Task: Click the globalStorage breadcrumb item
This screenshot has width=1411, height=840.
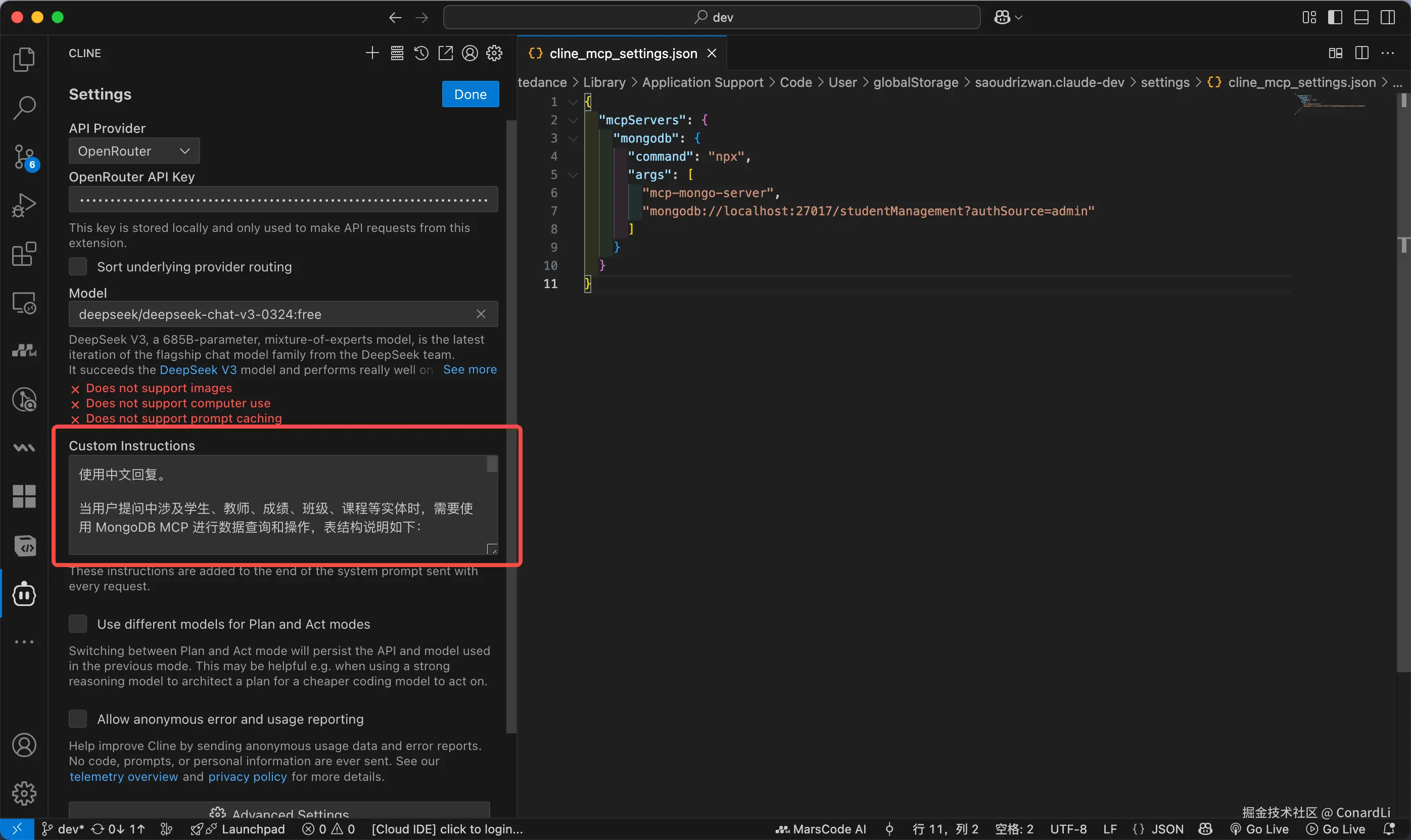Action: (x=915, y=83)
